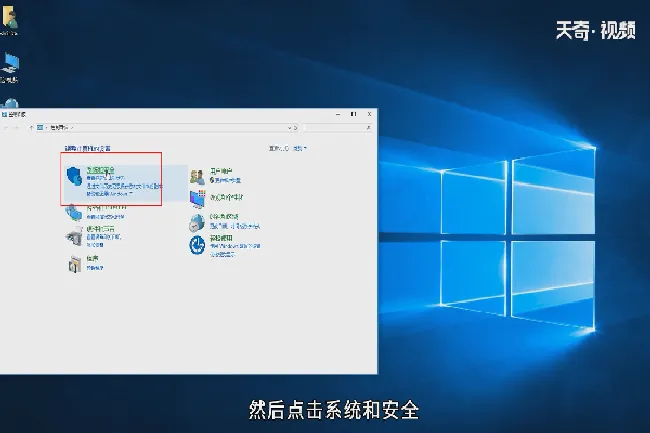Screen dimensions: 650x433
Task: Click the Control Panel address bar path
Action: point(61,128)
